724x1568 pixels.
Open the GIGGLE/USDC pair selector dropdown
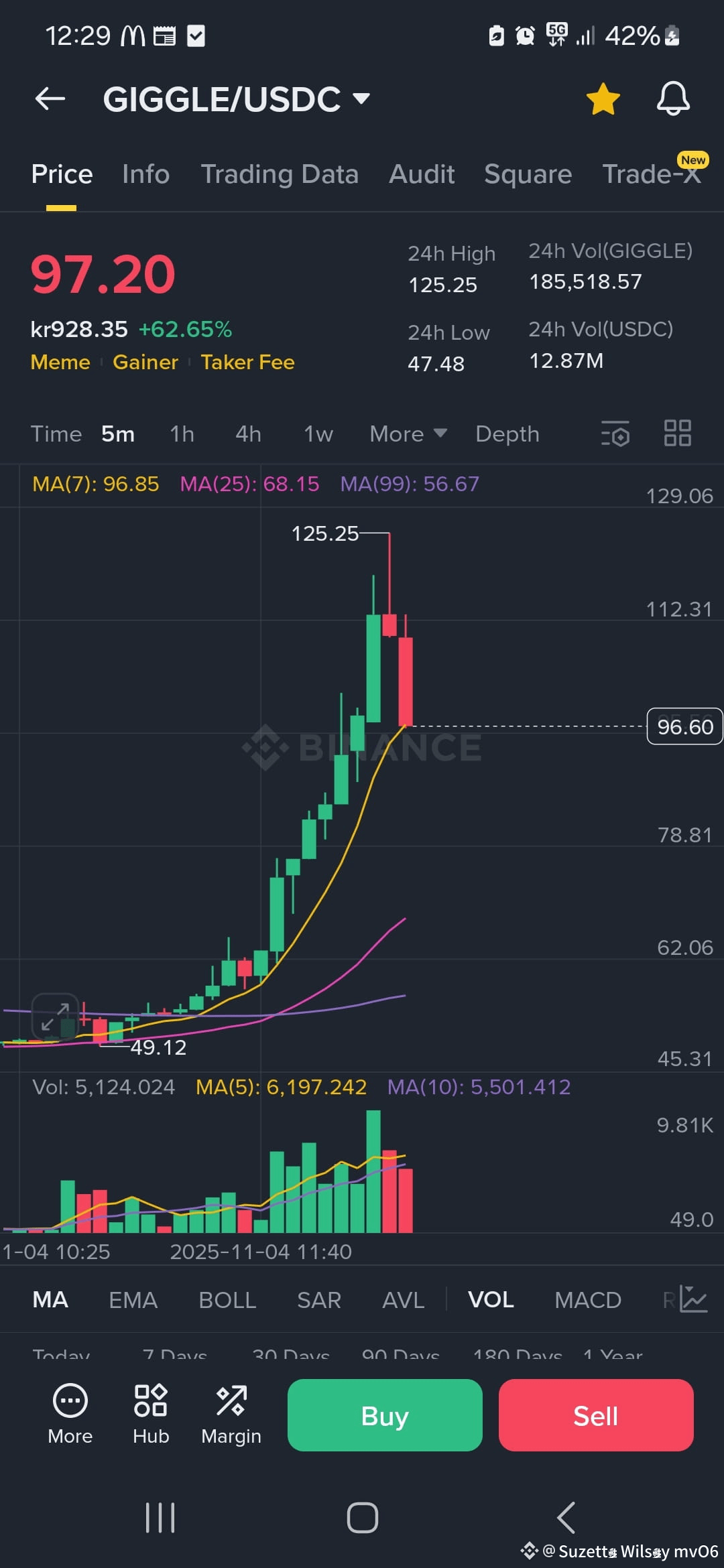coord(237,99)
